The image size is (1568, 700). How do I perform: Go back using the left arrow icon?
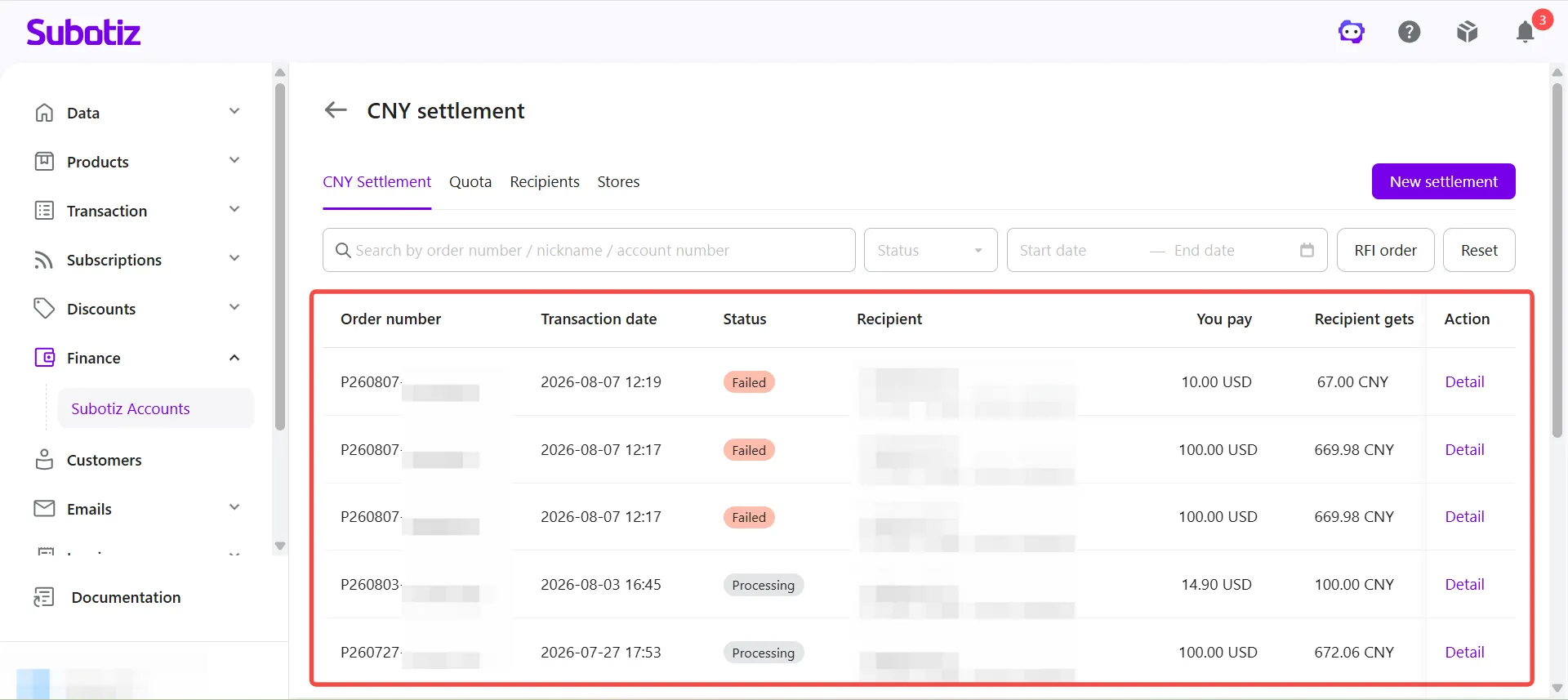coord(336,109)
